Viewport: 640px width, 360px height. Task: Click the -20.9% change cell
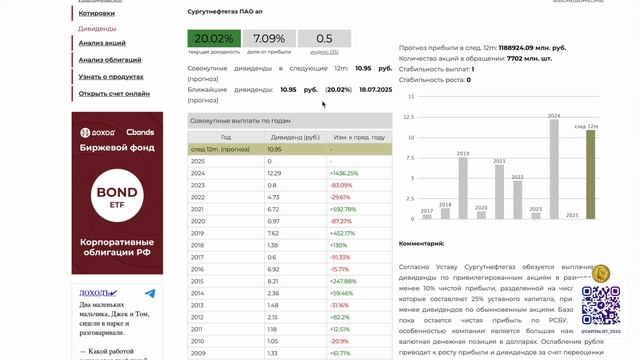point(359,341)
